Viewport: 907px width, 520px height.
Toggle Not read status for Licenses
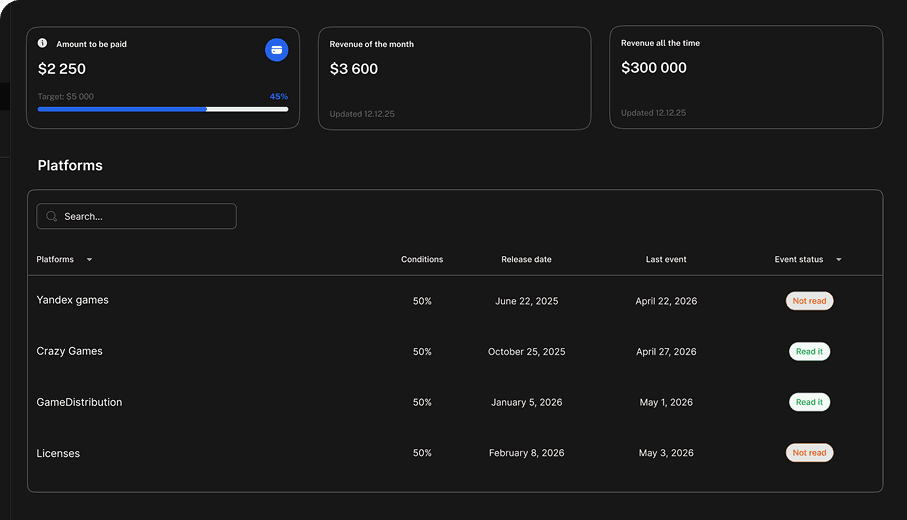click(809, 453)
